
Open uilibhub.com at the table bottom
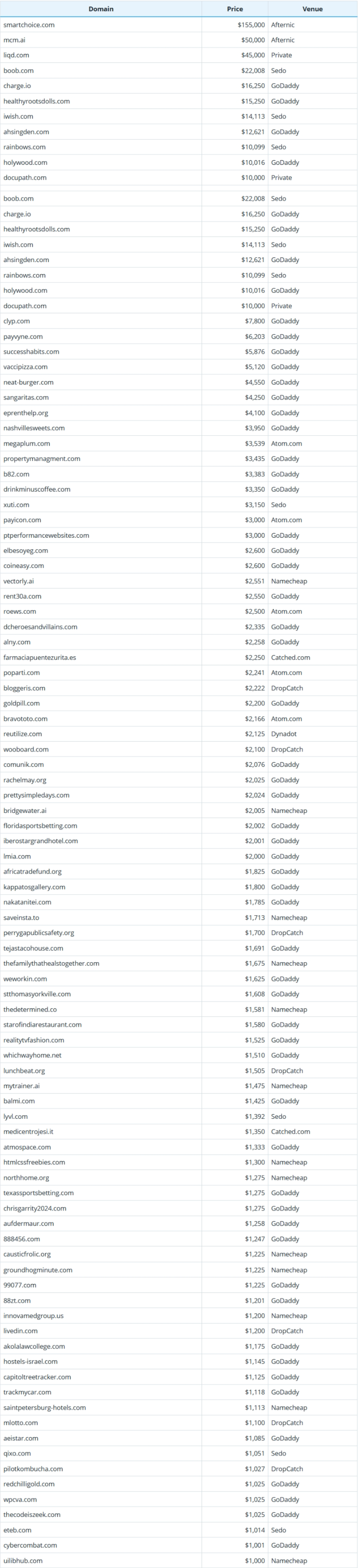pos(23,1561)
